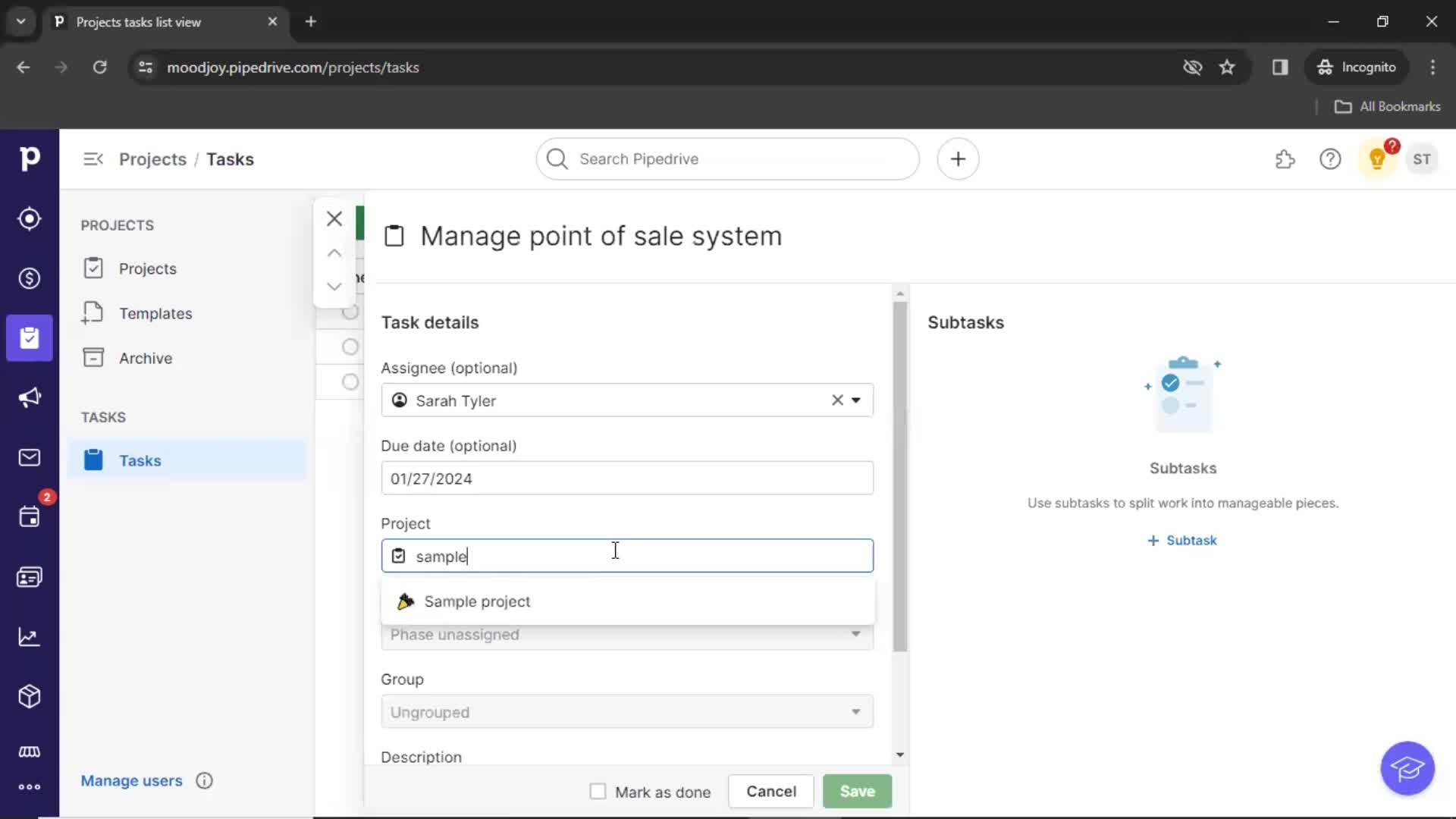Viewport: 1456px width, 819px height.
Task: Click the Due date input field
Action: click(627, 479)
